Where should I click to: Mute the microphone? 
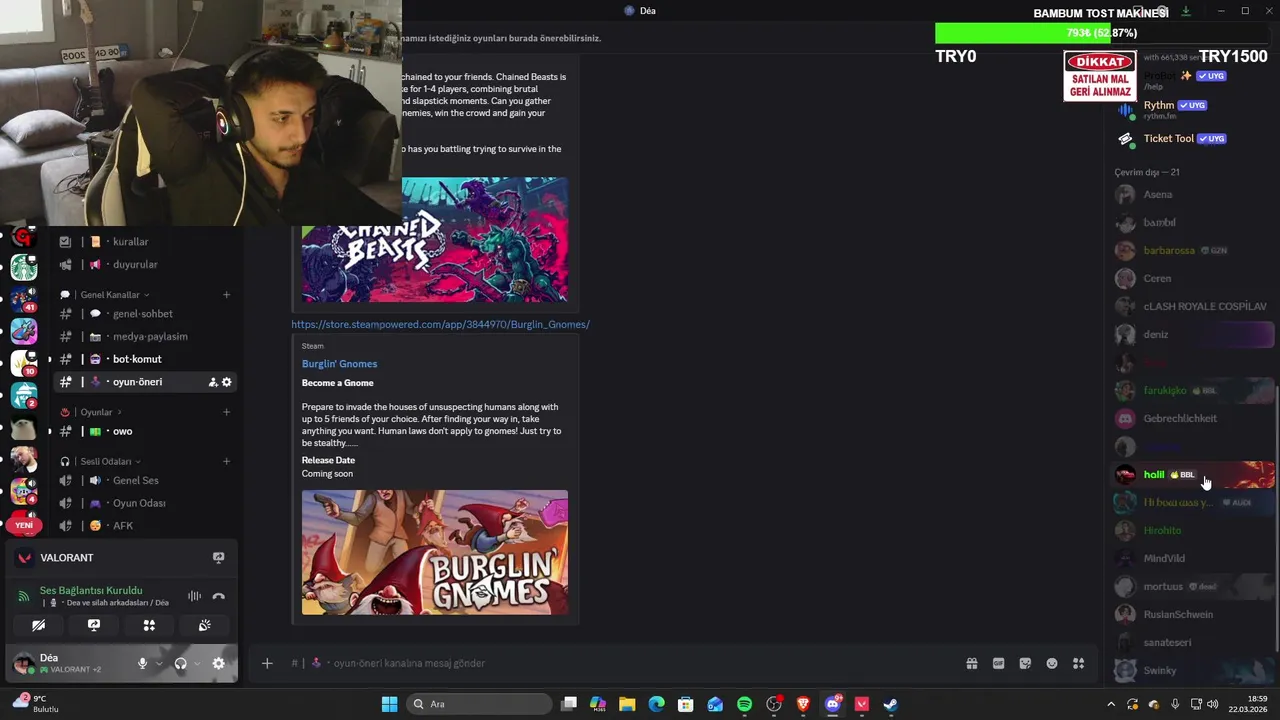[142, 663]
